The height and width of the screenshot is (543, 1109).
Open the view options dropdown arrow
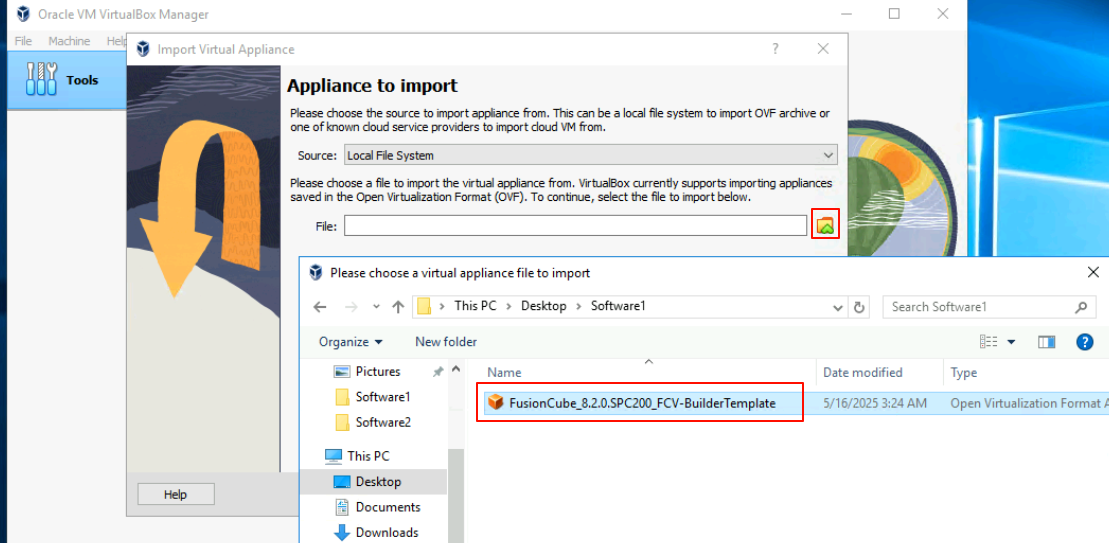coord(1011,342)
